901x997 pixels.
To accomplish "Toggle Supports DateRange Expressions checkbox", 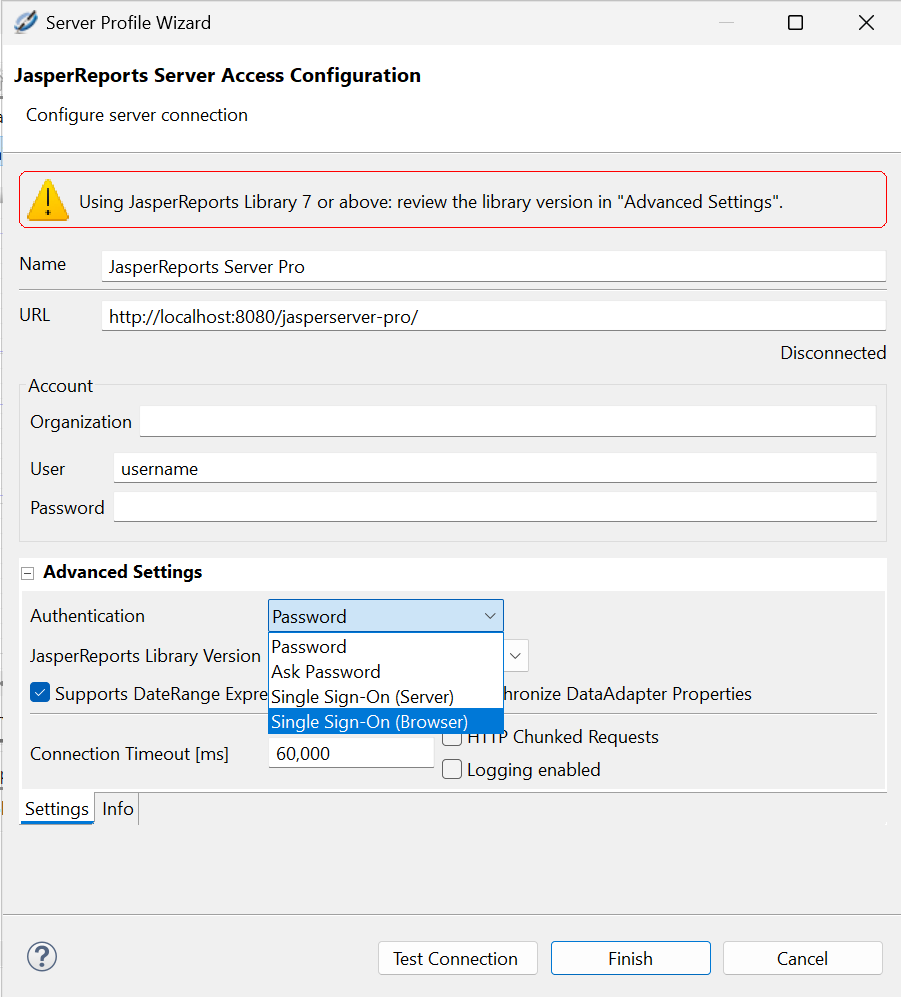I will (x=40, y=692).
